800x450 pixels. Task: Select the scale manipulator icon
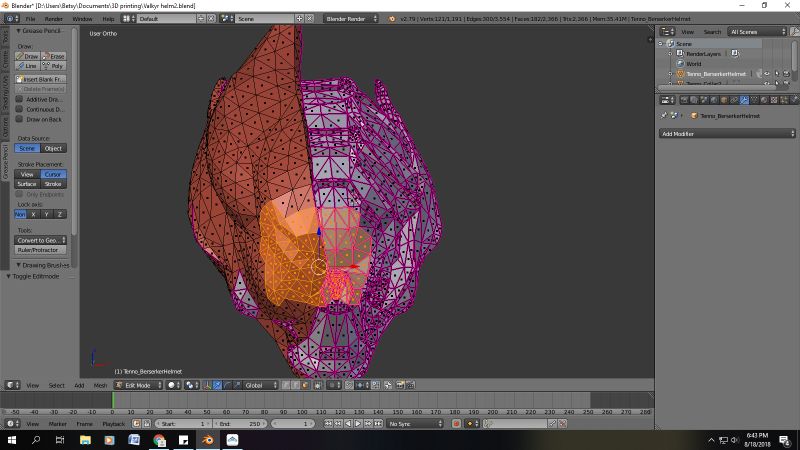click(x=237, y=385)
